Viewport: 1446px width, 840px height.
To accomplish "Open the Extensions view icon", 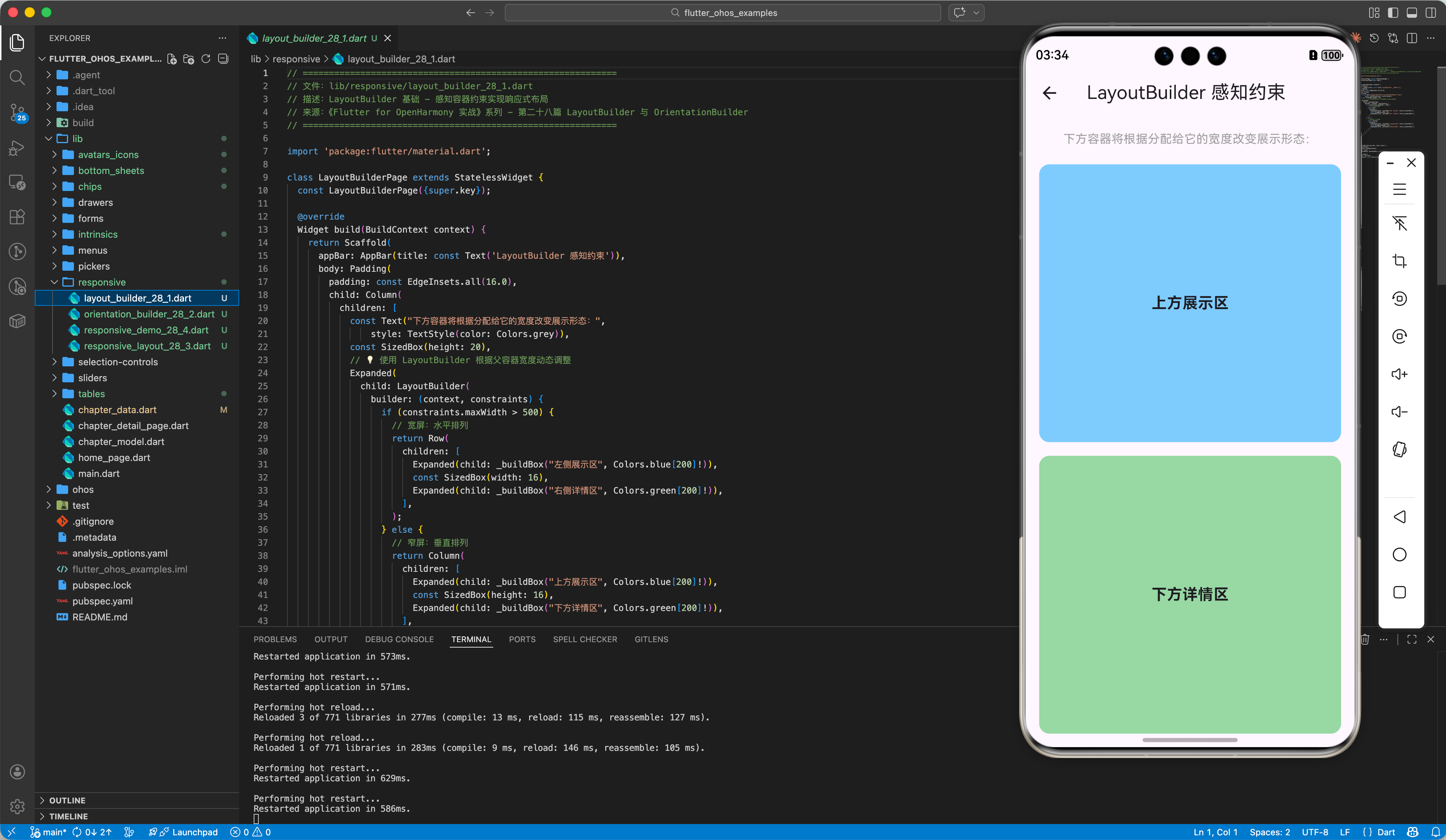I will pyautogui.click(x=17, y=216).
